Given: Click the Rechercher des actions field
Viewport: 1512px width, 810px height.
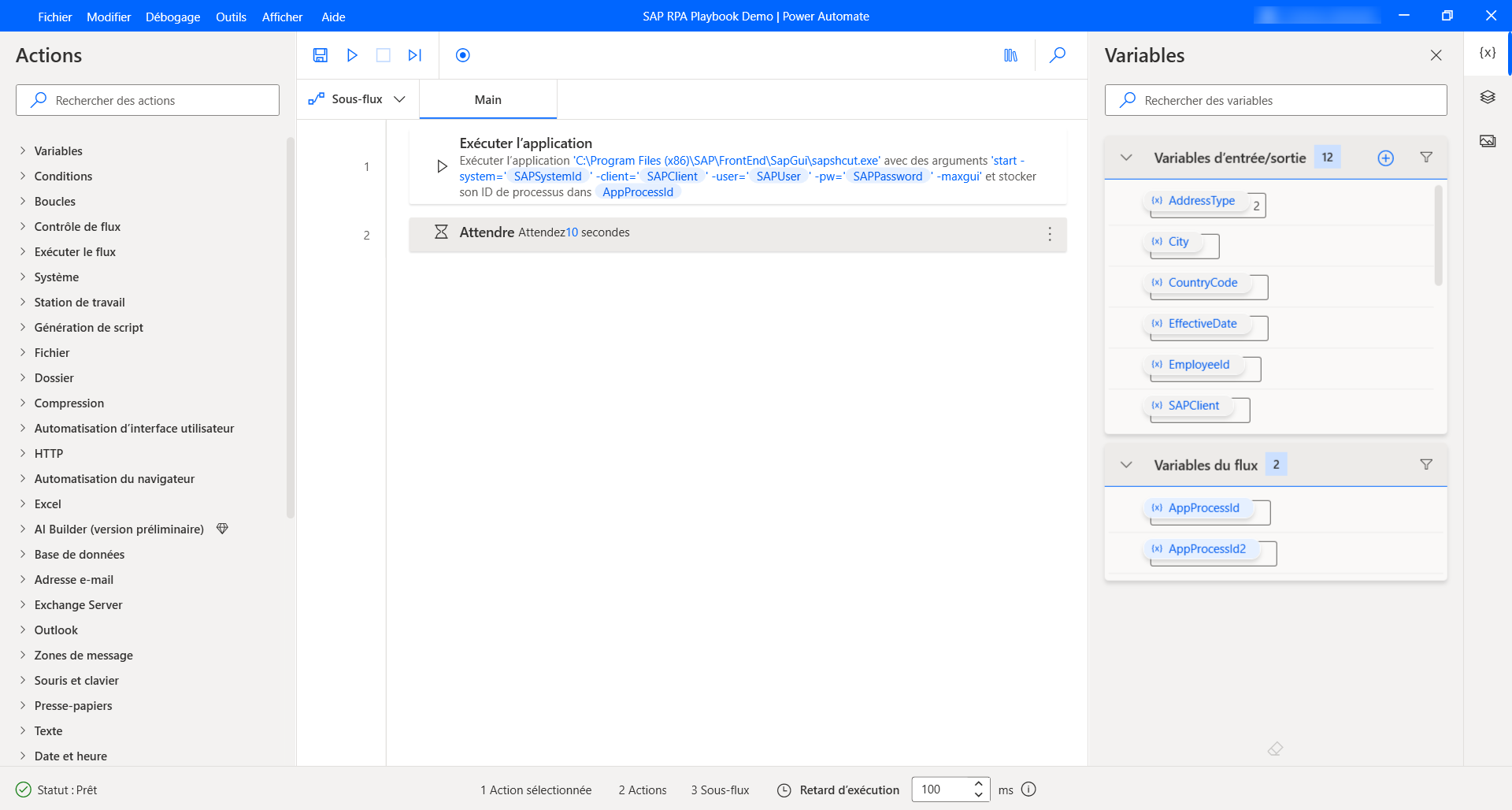Looking at the screenshot, I should point(147,100).
